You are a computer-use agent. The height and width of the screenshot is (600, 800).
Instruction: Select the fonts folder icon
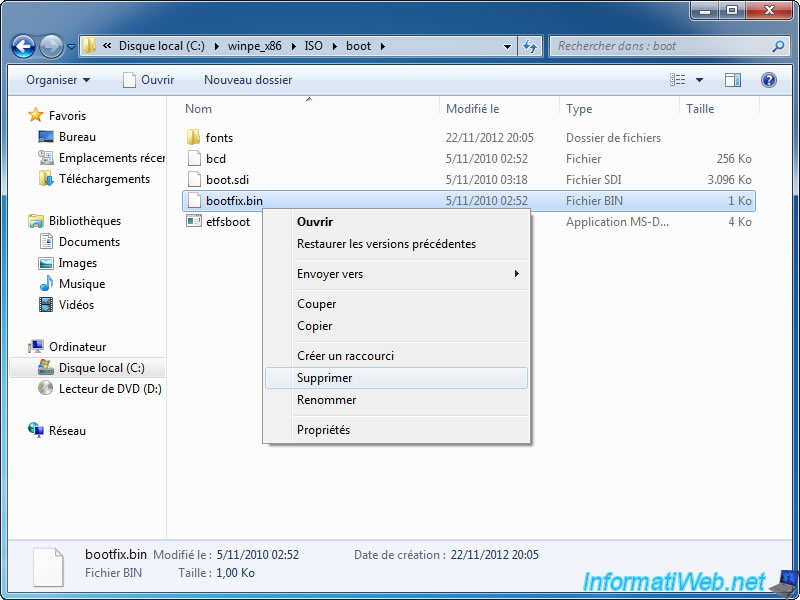193,137
